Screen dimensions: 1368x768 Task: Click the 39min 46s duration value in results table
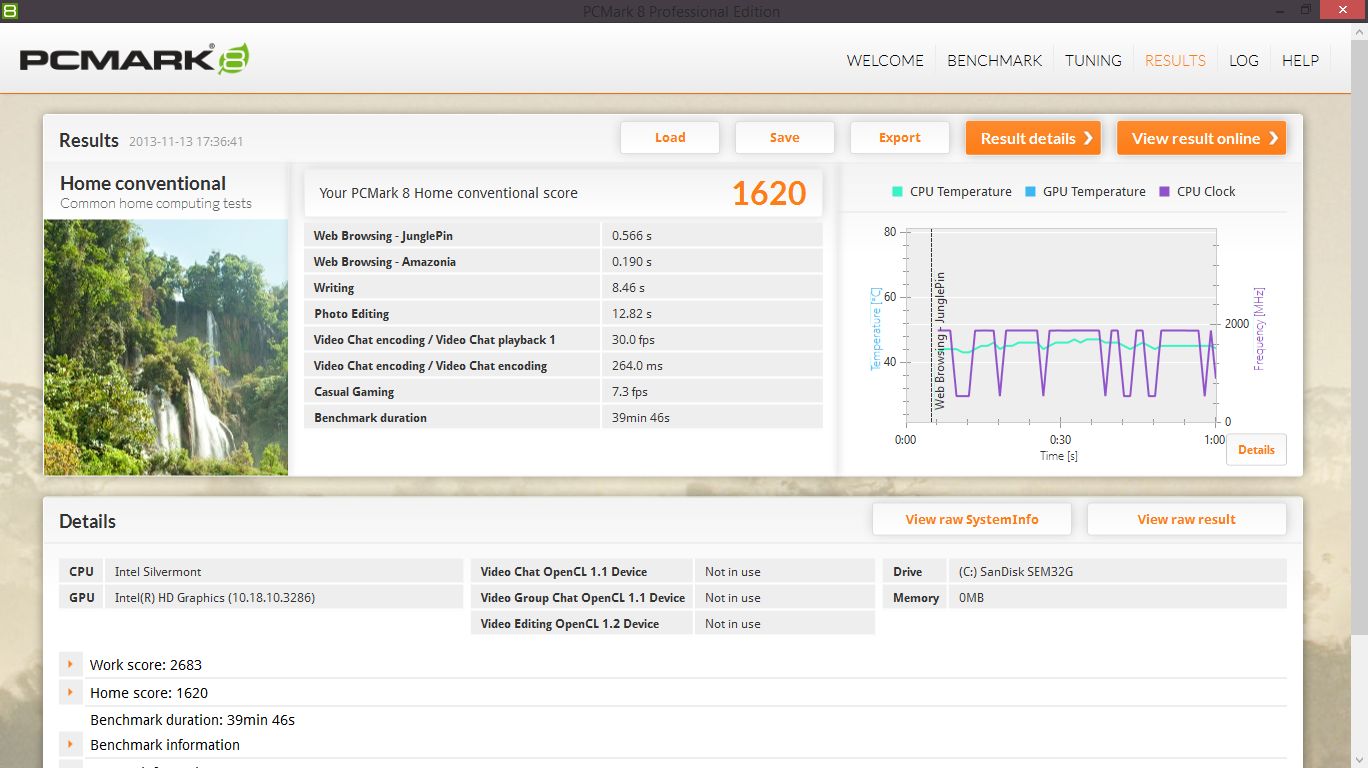[641, 418]
